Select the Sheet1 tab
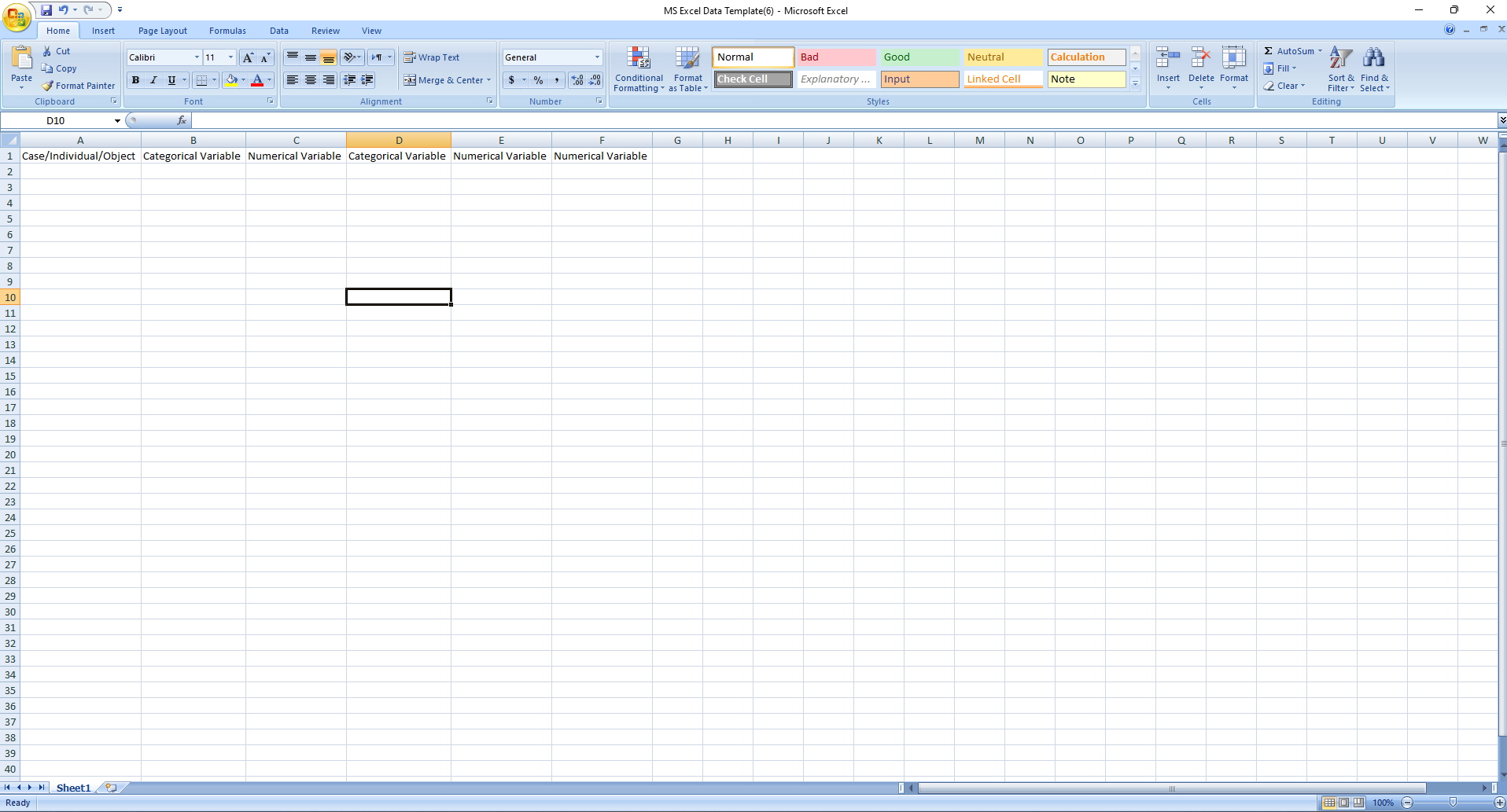The width and height of the screenshot is (1507, 812). [x=73, y=788]
